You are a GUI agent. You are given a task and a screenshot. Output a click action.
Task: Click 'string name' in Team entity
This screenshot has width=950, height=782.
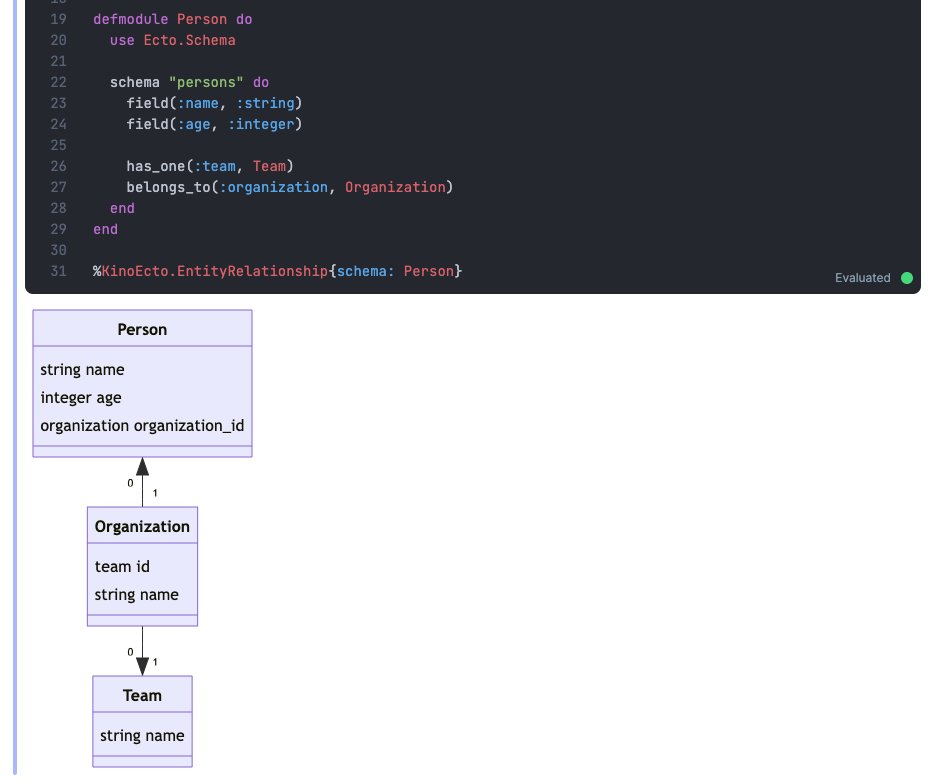[x=142, y=735]
